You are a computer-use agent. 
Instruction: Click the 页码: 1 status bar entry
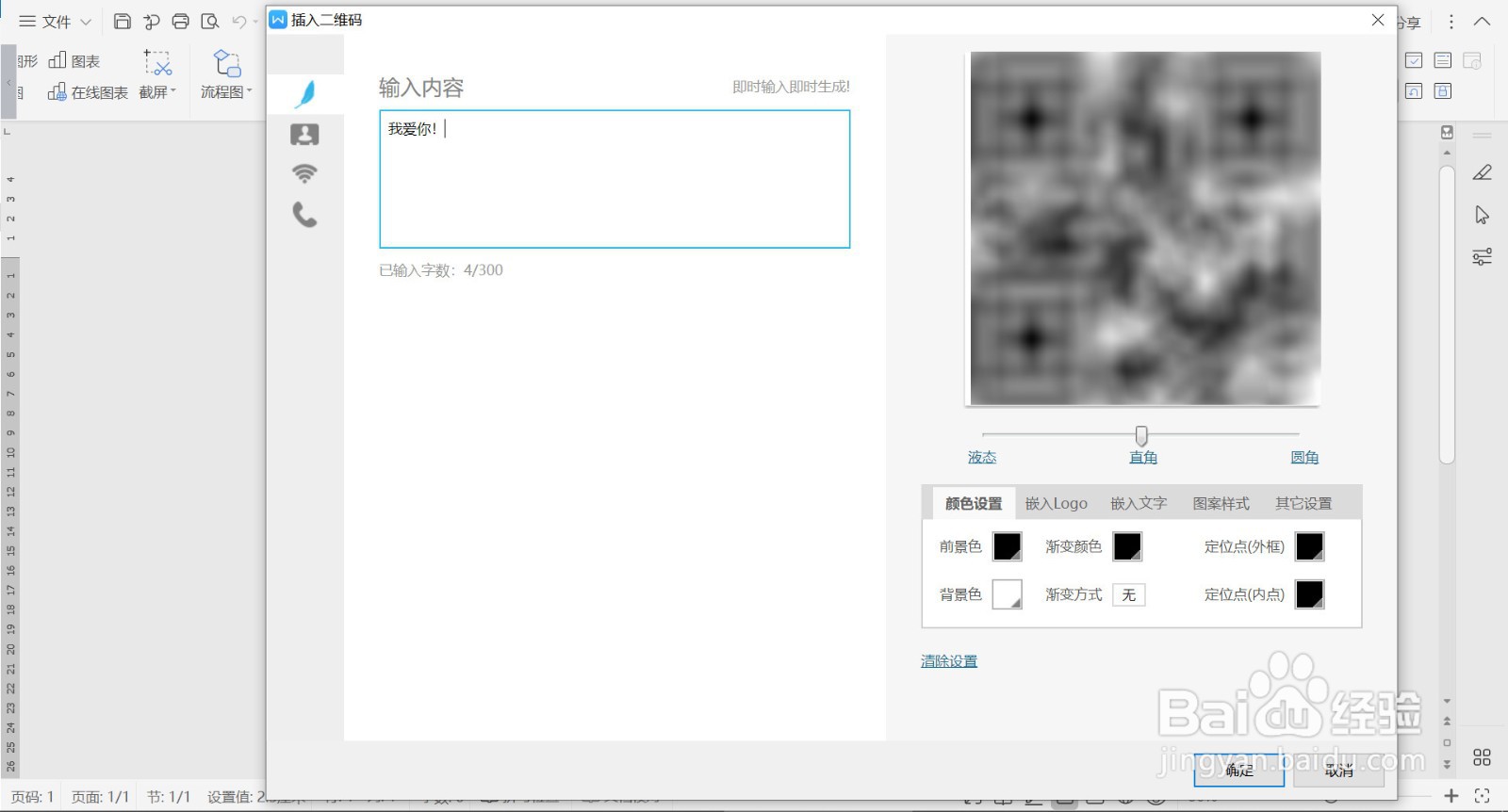(x=32, y=797)
